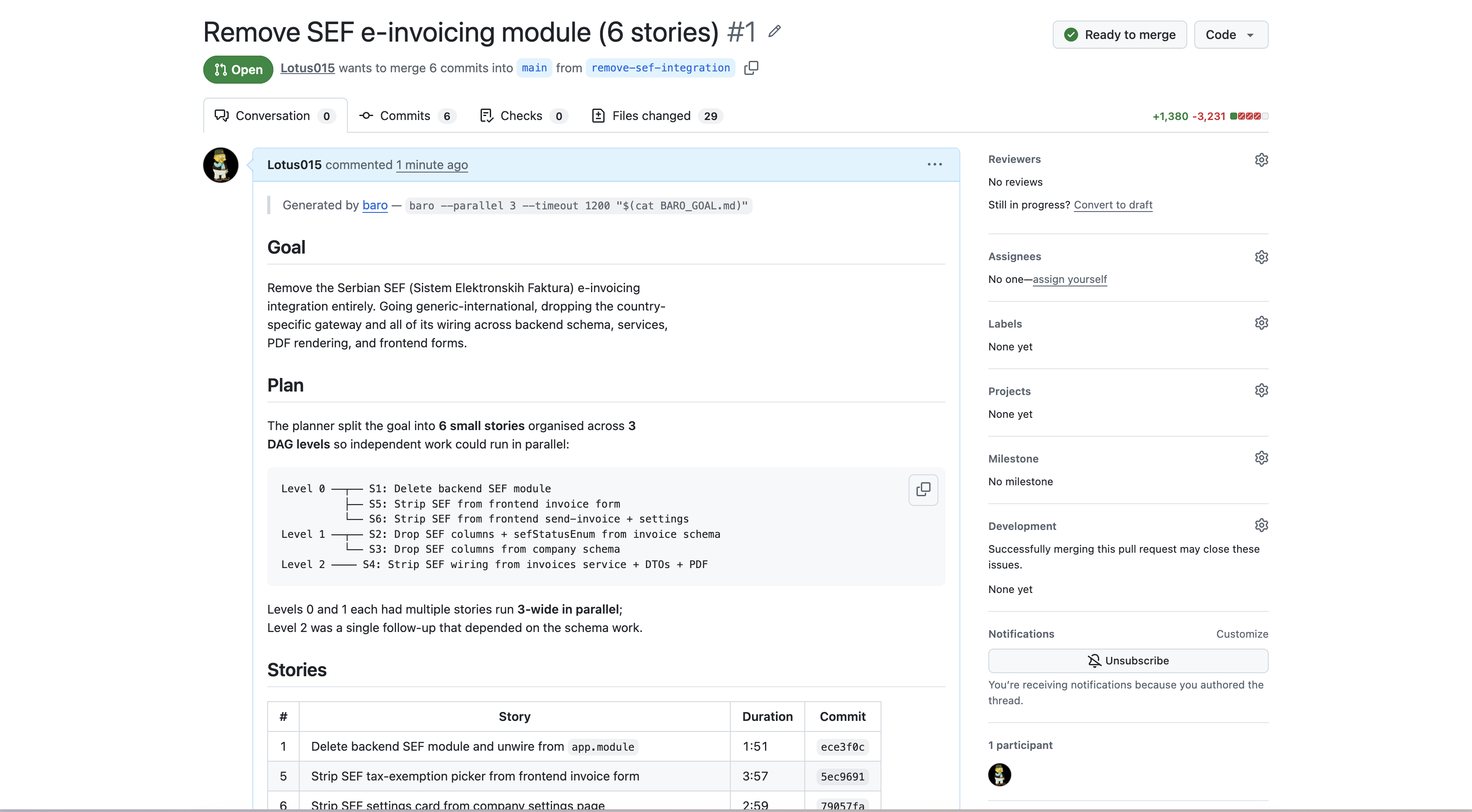Open Lotus015 profile link in header
This screenshot has height=812, width=1472.
pyautogui.click(x=308, y=68)
